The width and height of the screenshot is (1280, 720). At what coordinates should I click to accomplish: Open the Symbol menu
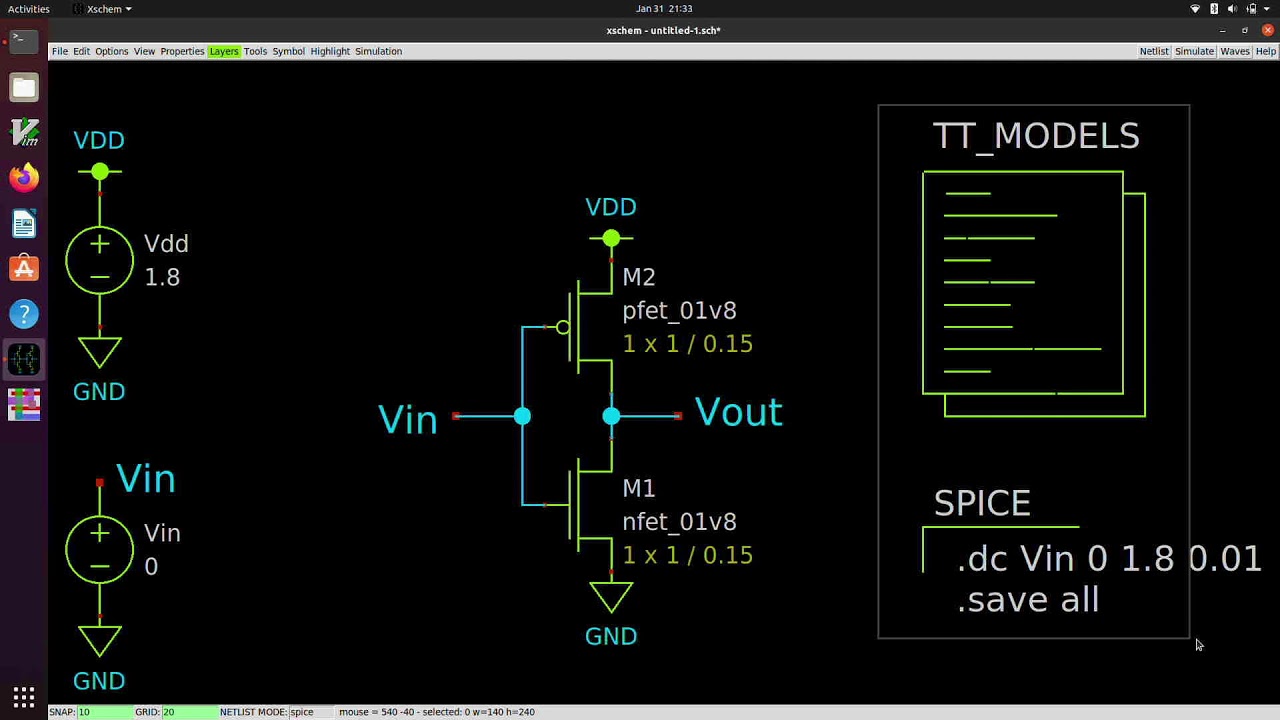tap(288, 51)
